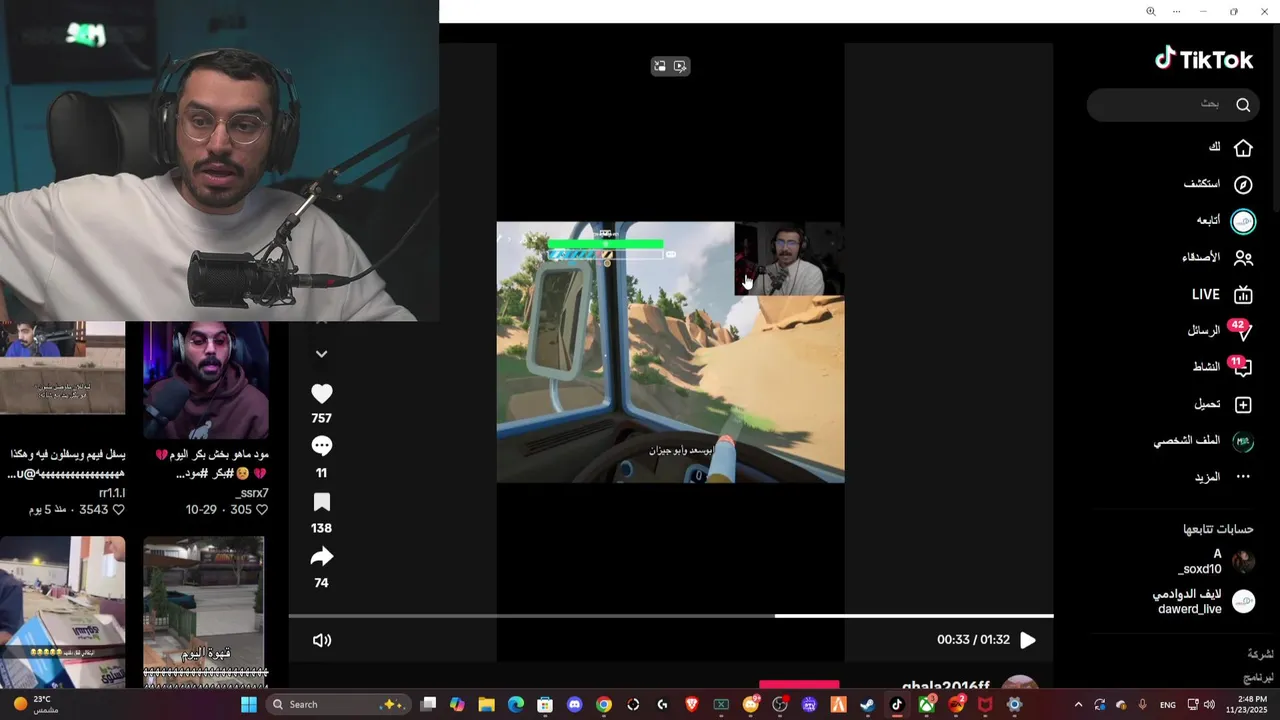Show hidden system tray icons chevron
Screen dimensions: 1280x720
point(1078,705)
